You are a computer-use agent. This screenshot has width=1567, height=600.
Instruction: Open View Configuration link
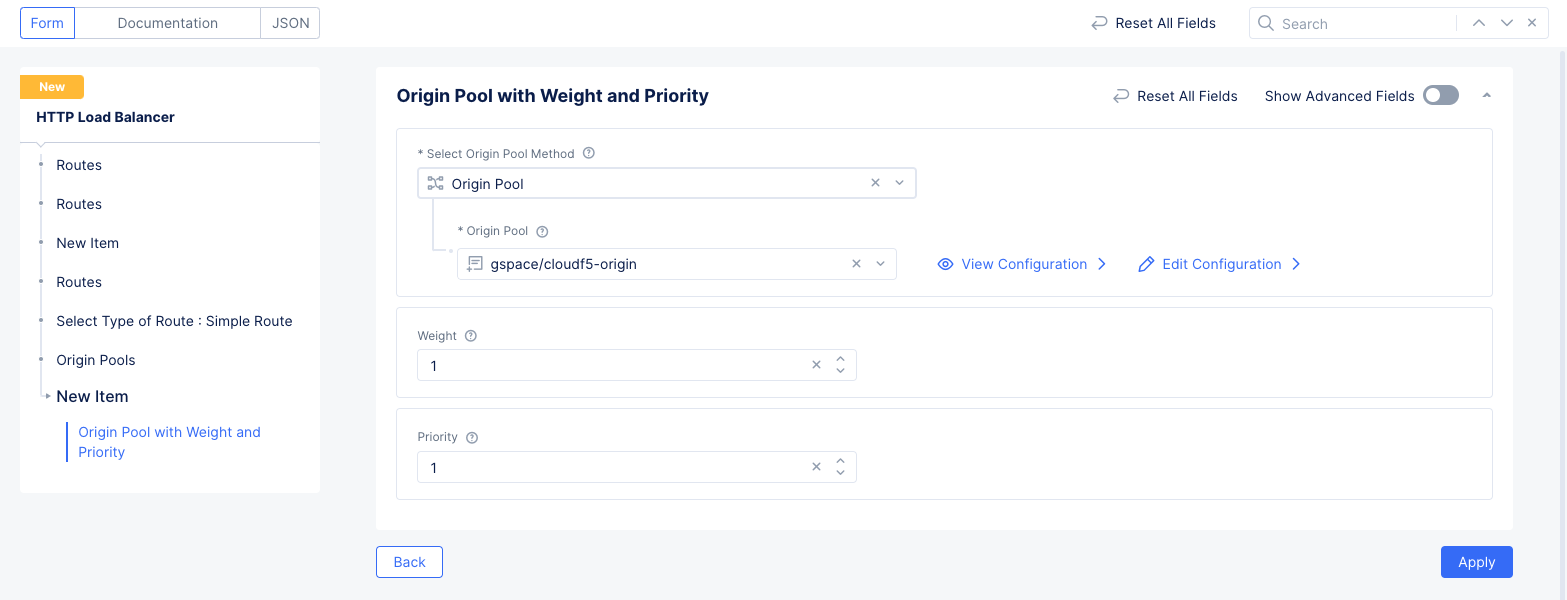click(1023, 264)
